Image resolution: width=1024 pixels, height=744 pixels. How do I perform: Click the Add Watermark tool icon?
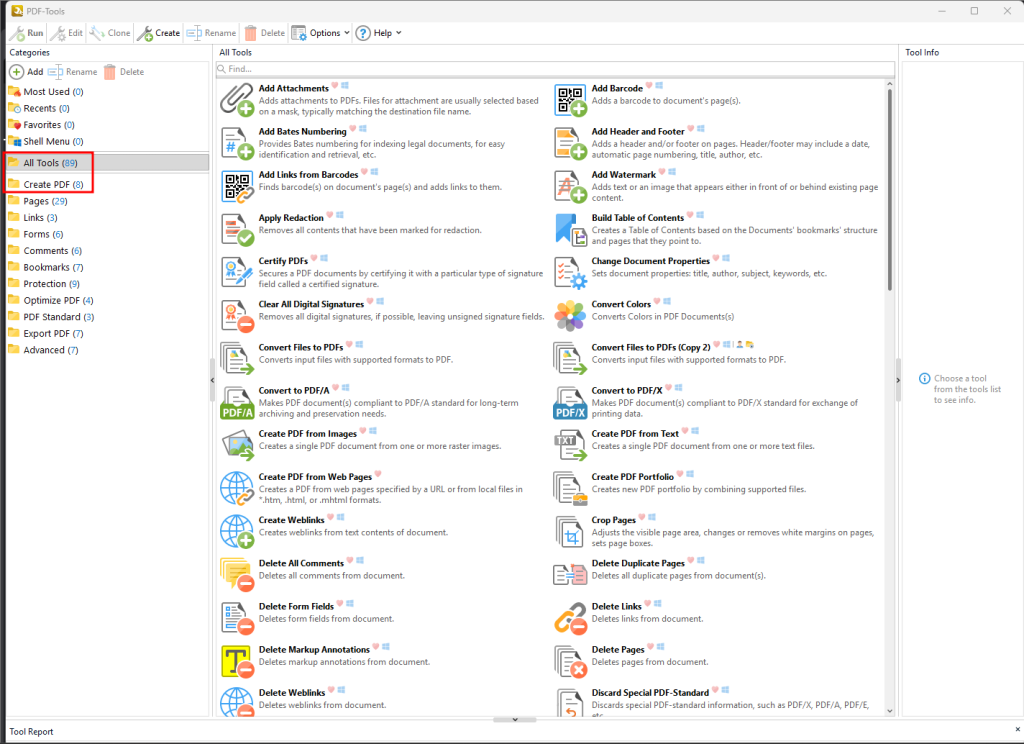pos(570,186)
